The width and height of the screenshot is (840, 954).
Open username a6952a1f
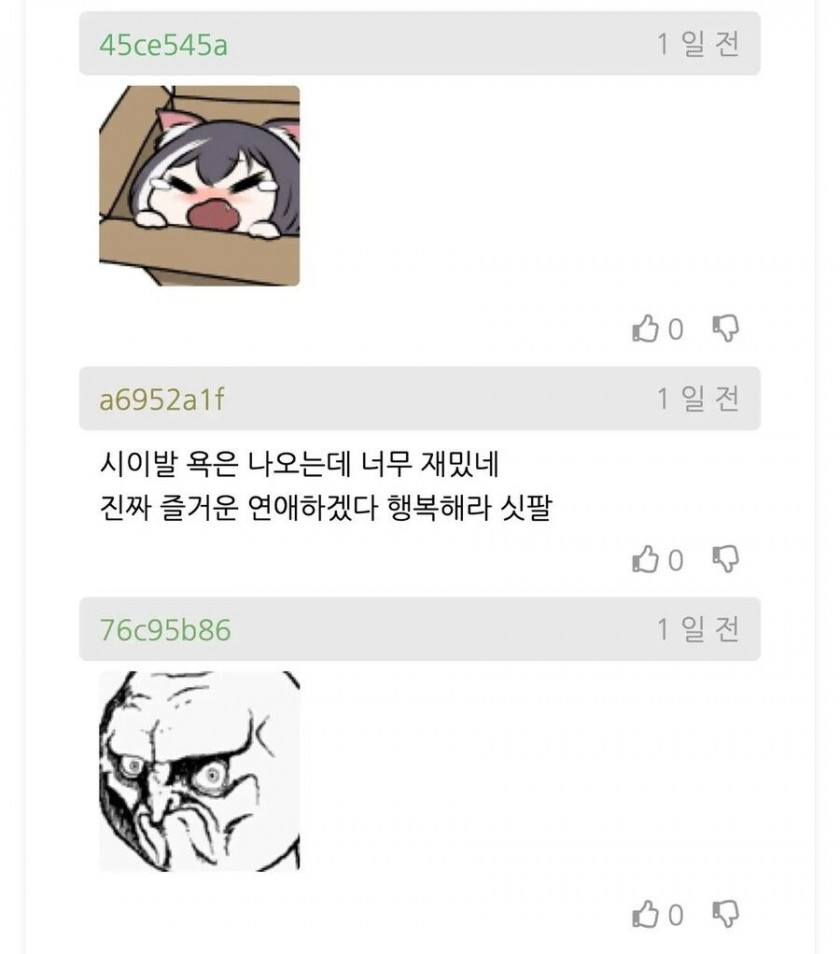(x=162, y=400)
